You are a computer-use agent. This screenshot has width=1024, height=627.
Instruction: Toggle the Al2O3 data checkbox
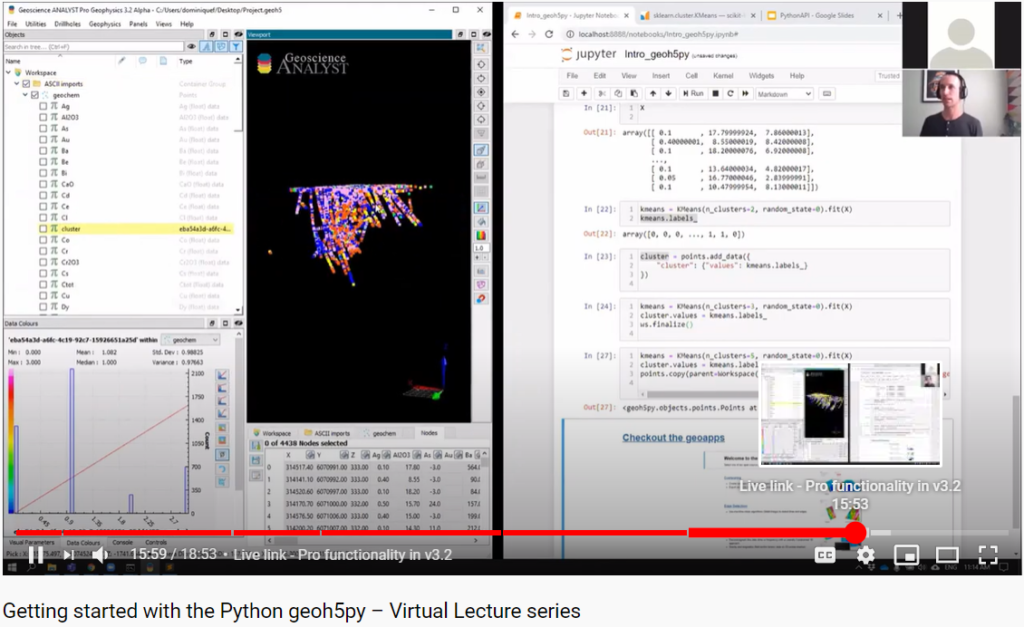point(42,117)
